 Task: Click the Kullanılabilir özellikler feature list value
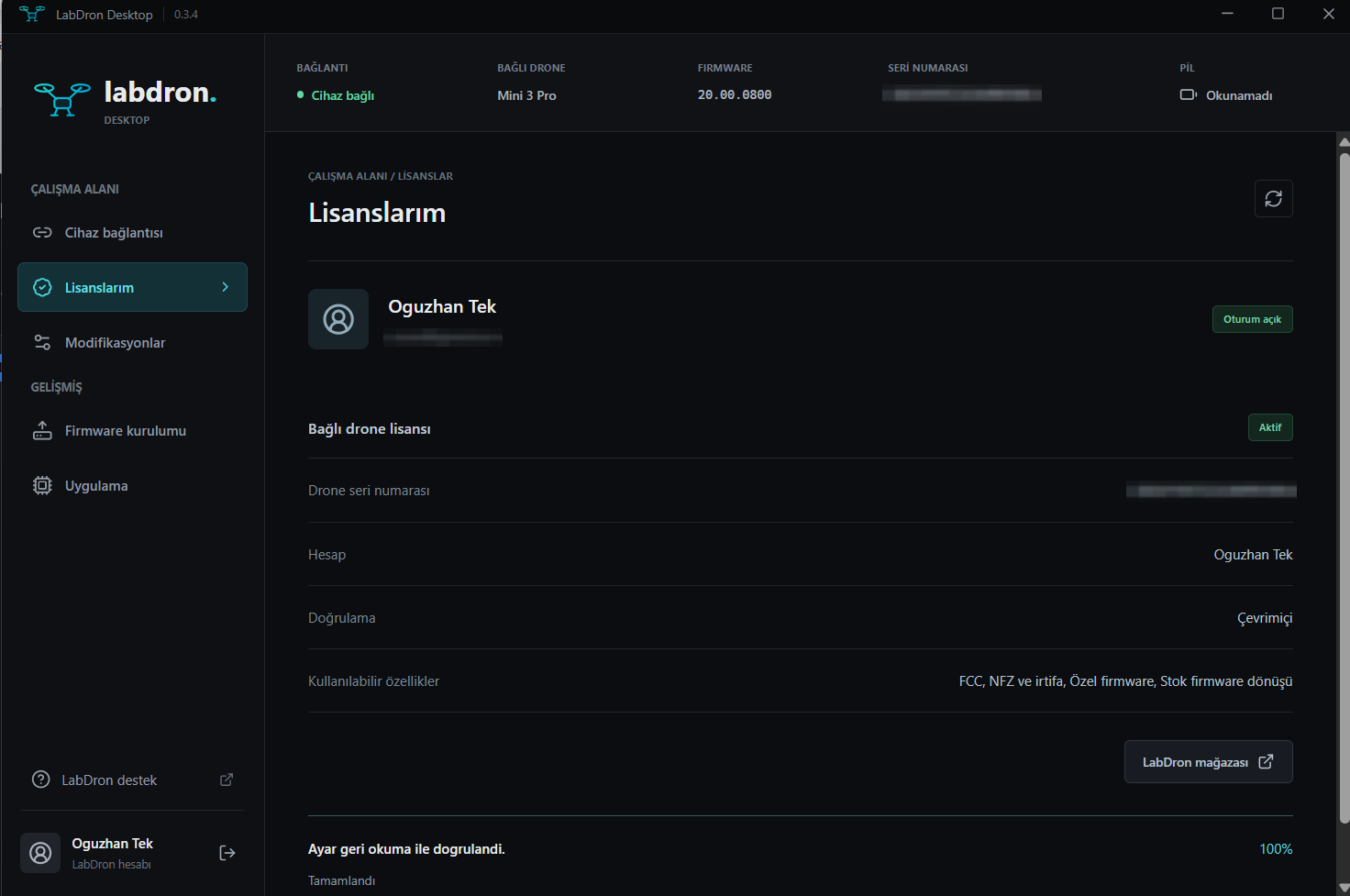pyautogui.click(x=1125, y=681)
